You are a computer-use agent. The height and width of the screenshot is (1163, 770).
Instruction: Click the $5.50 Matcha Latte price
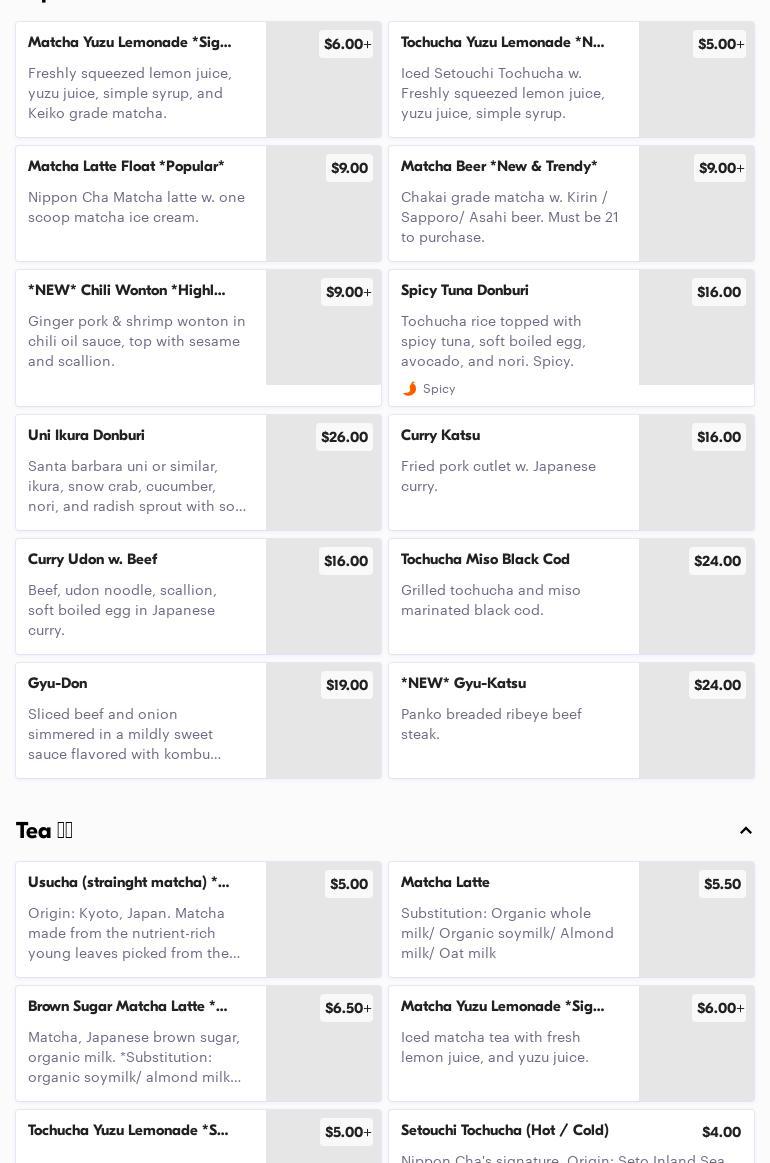pos(722,884)
